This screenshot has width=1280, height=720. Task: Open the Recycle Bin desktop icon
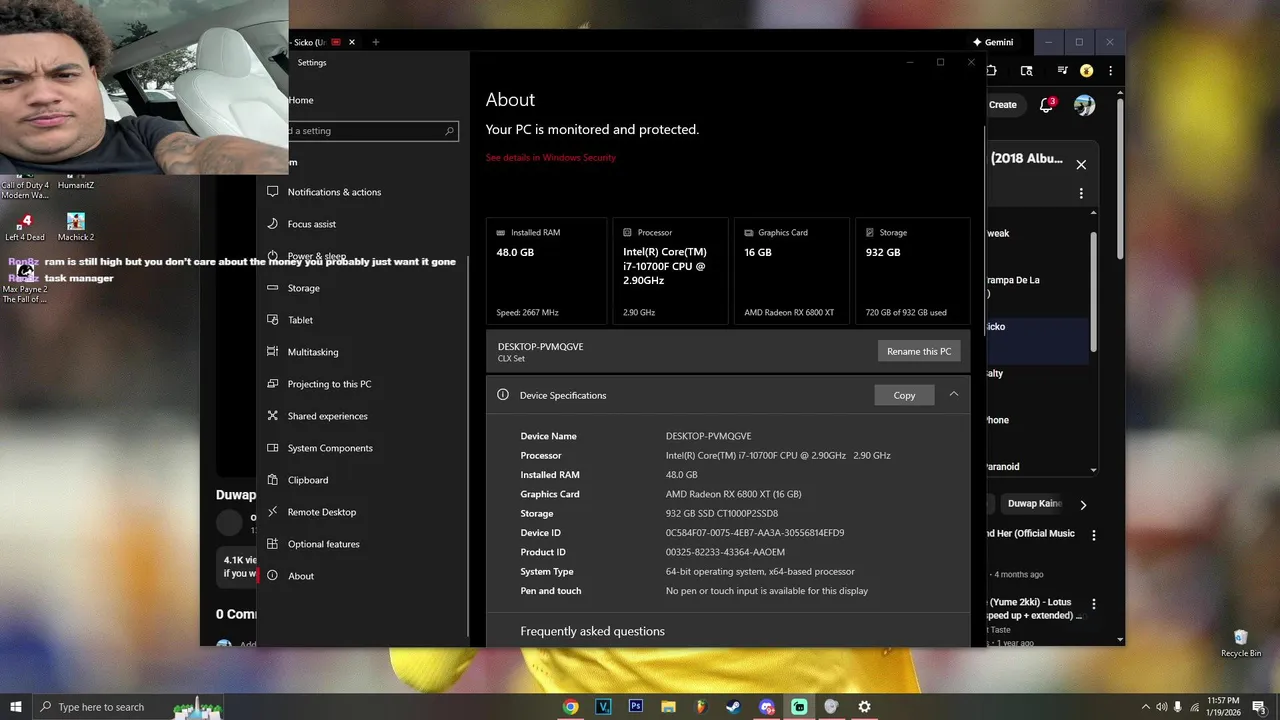tap(1241, 644)
